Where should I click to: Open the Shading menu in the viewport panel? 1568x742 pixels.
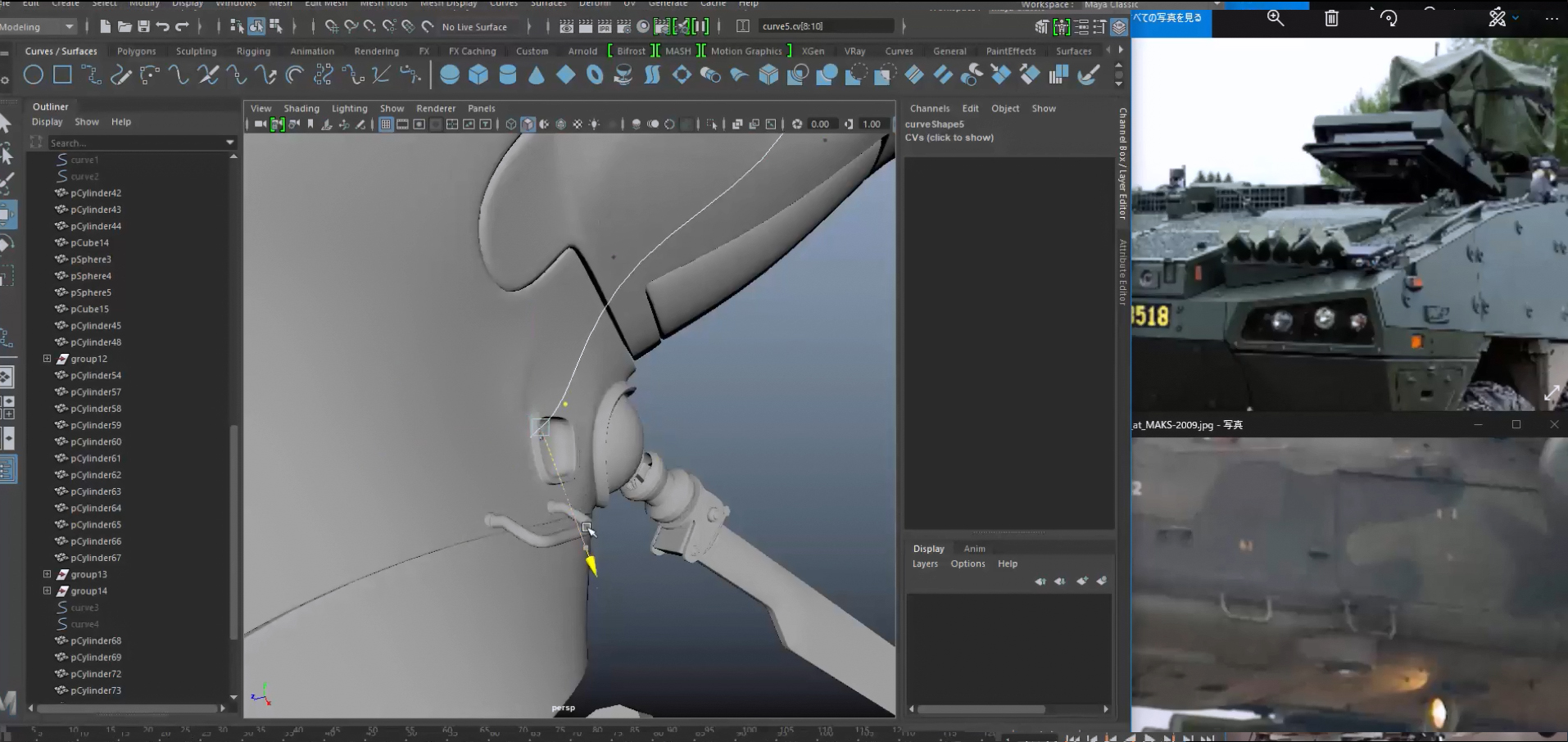point(301,107)
